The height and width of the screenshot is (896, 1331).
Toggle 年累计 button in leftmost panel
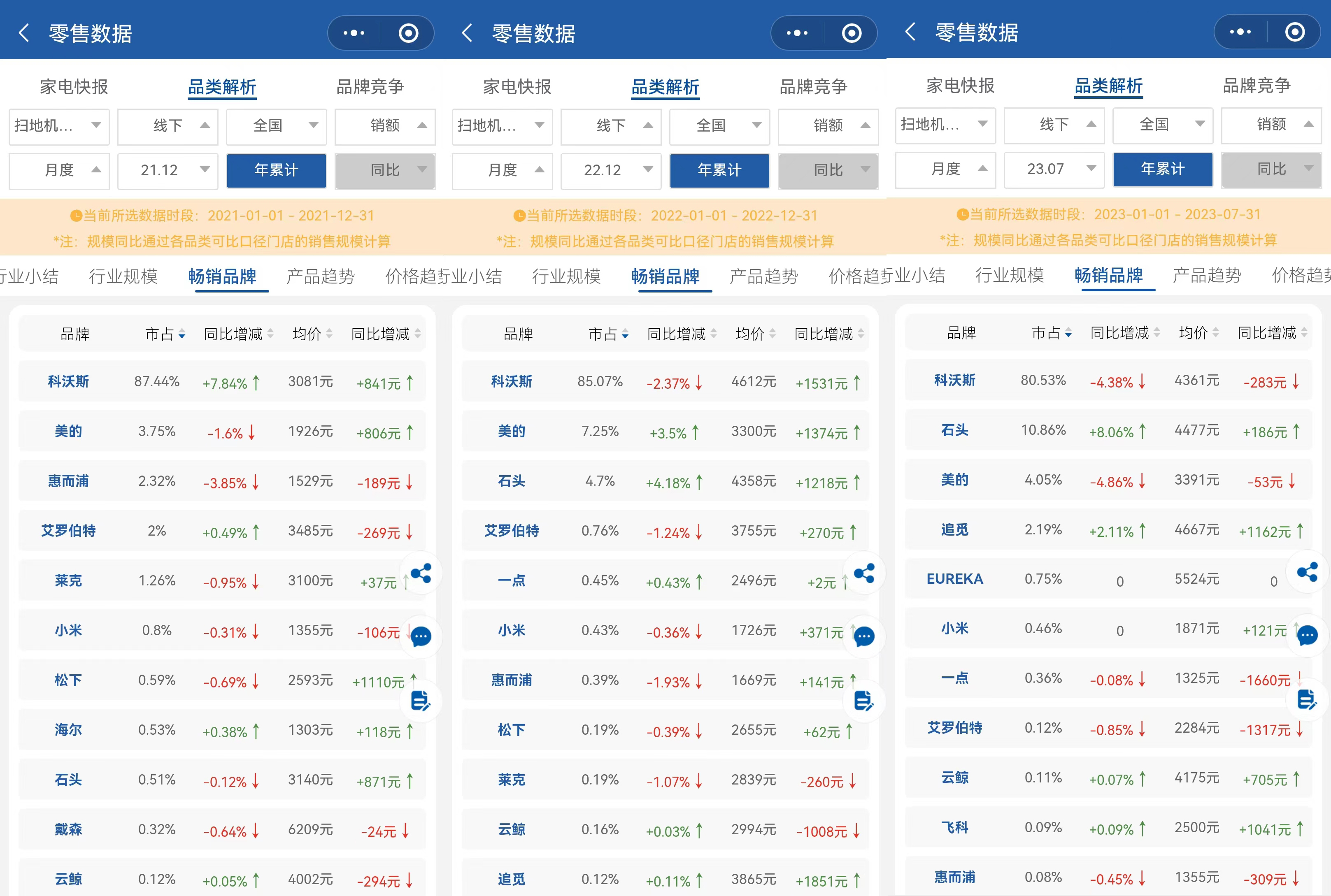click(x=276, y=170)
